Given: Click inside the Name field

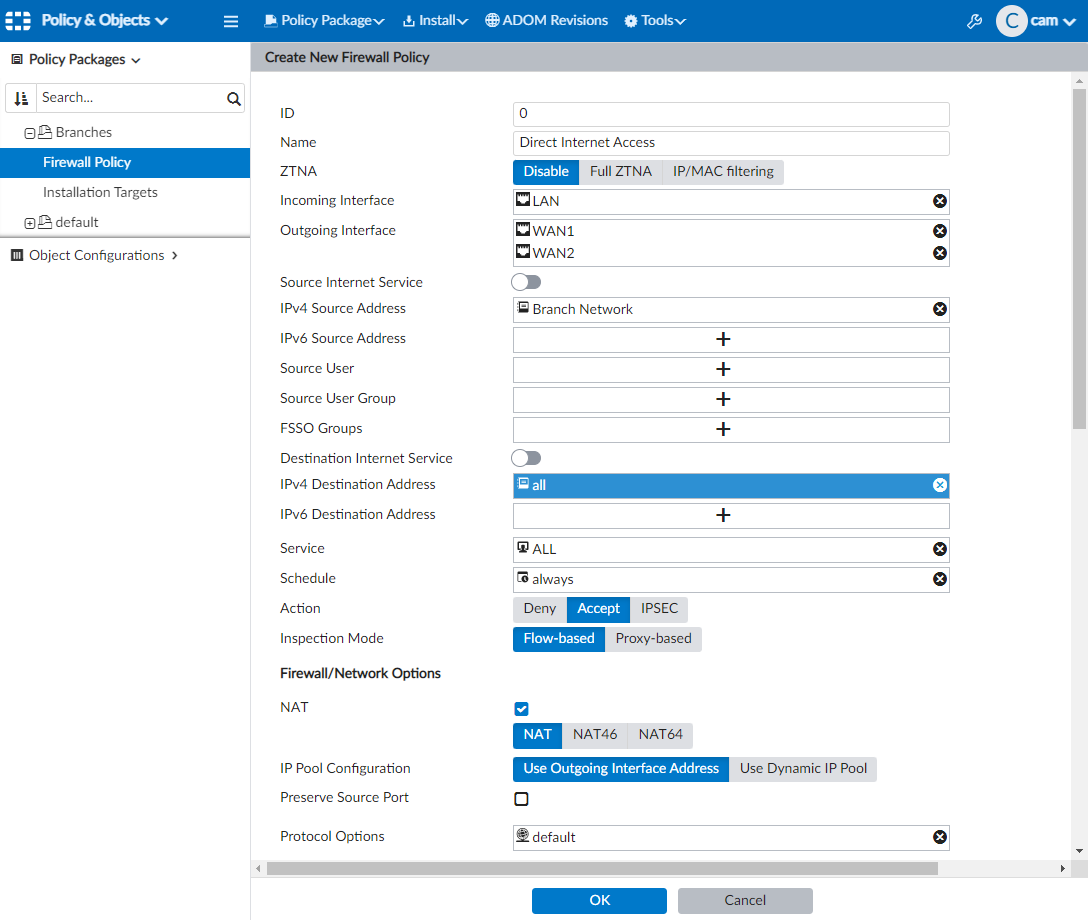Looking at the screenshot, I should pyautogui.click(x=730, y=142).
